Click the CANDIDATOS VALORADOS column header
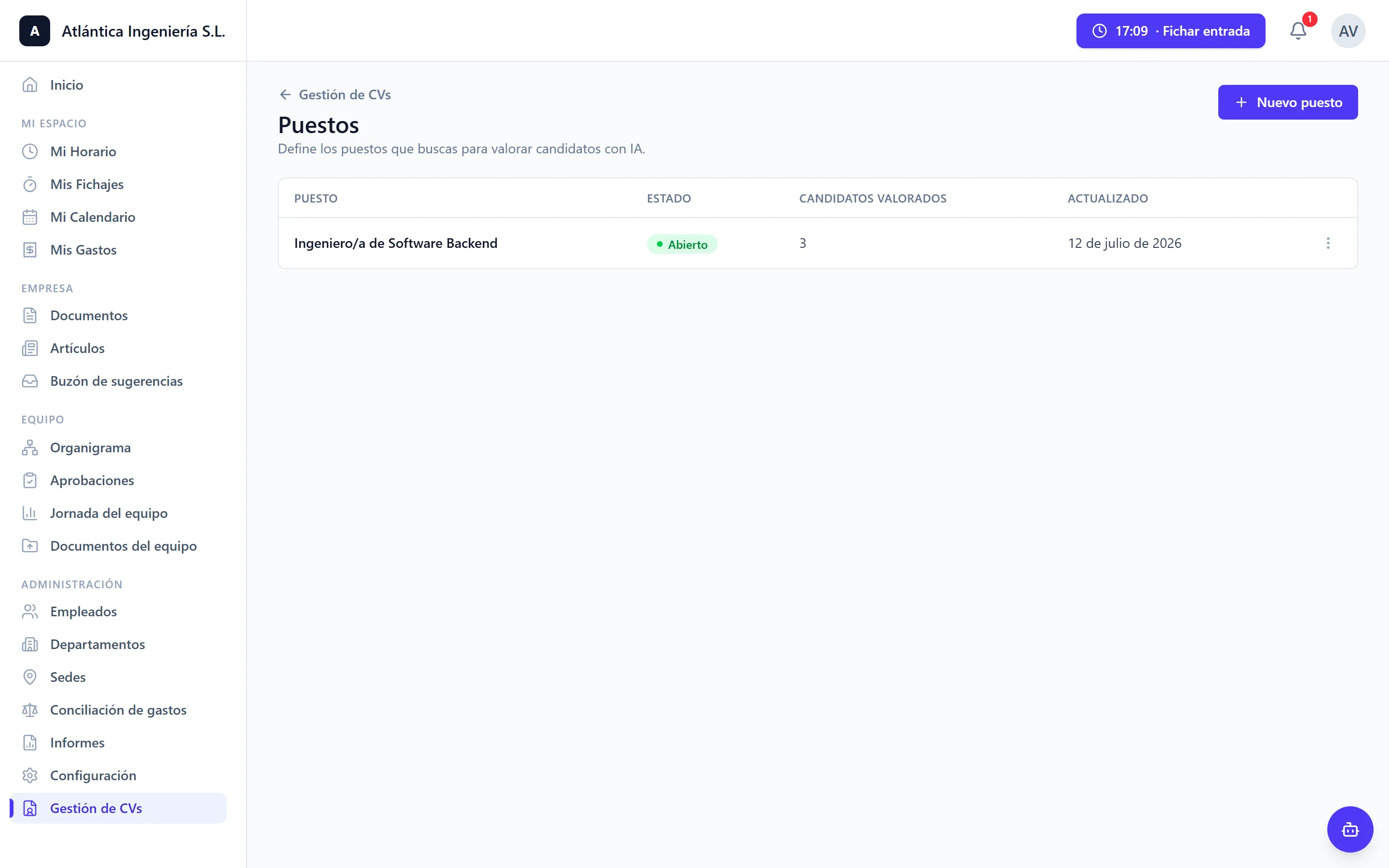Viewport: 1389px width, 868px height. 872,198
